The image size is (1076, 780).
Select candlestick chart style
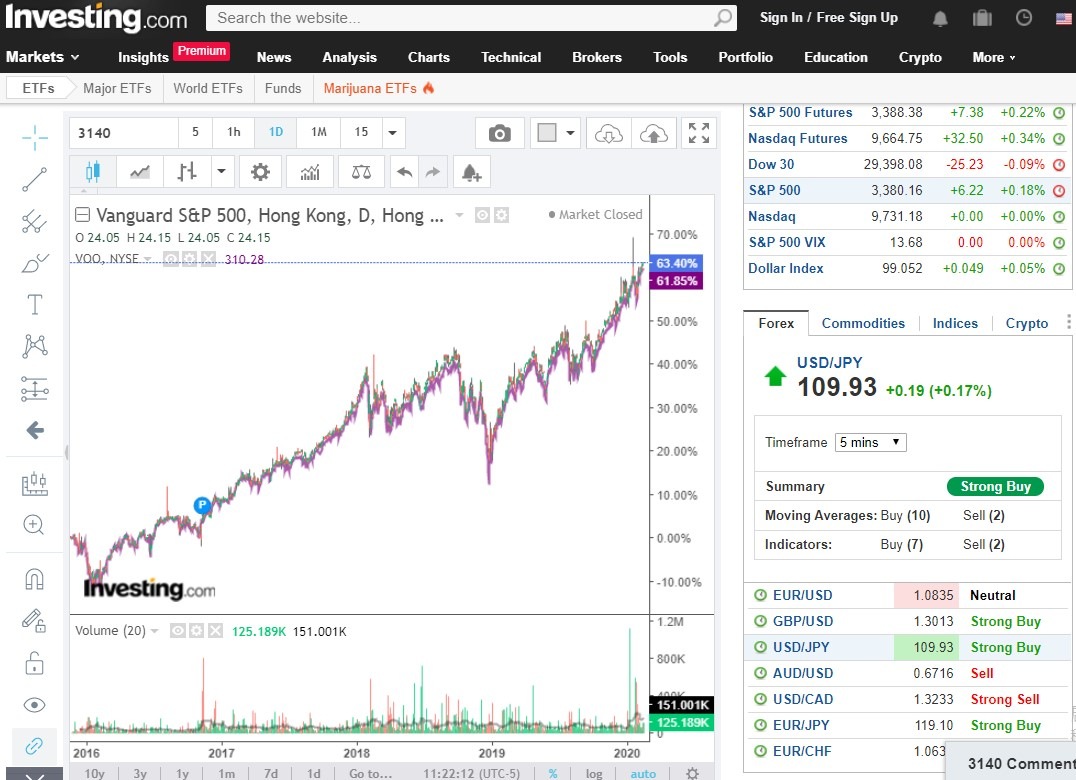click(x=93, y=172)
